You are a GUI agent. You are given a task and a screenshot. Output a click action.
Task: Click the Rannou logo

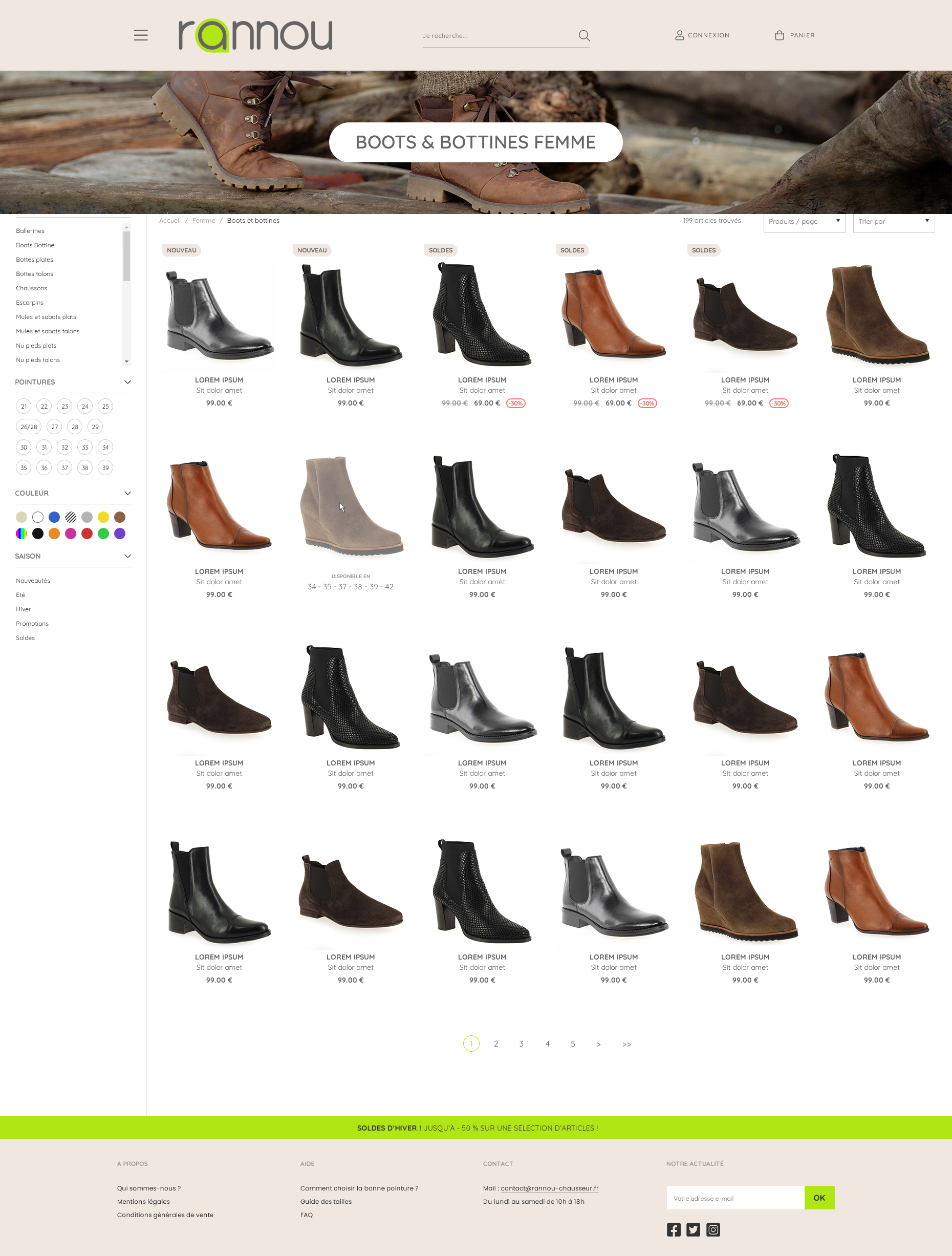(x=256, y=35)
